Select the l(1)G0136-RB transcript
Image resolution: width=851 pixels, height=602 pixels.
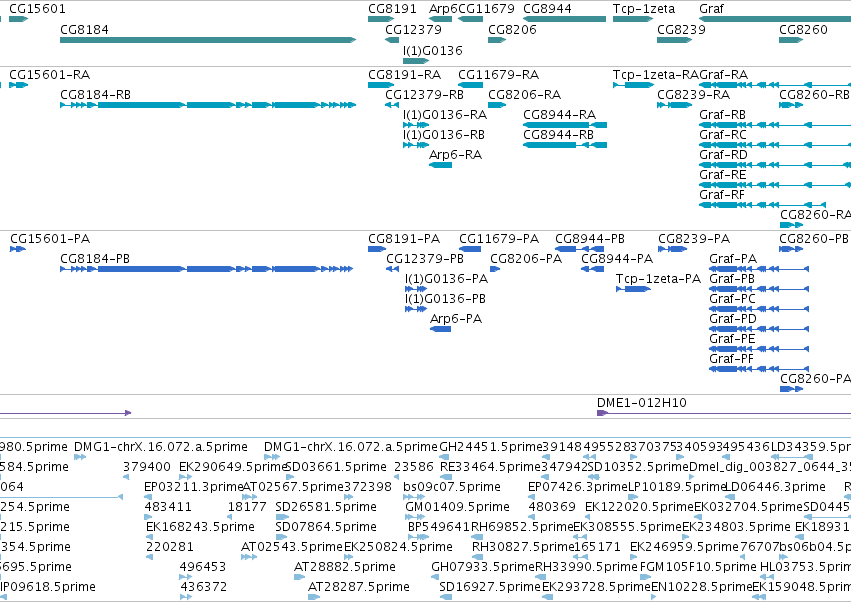[x=416, y=145]
